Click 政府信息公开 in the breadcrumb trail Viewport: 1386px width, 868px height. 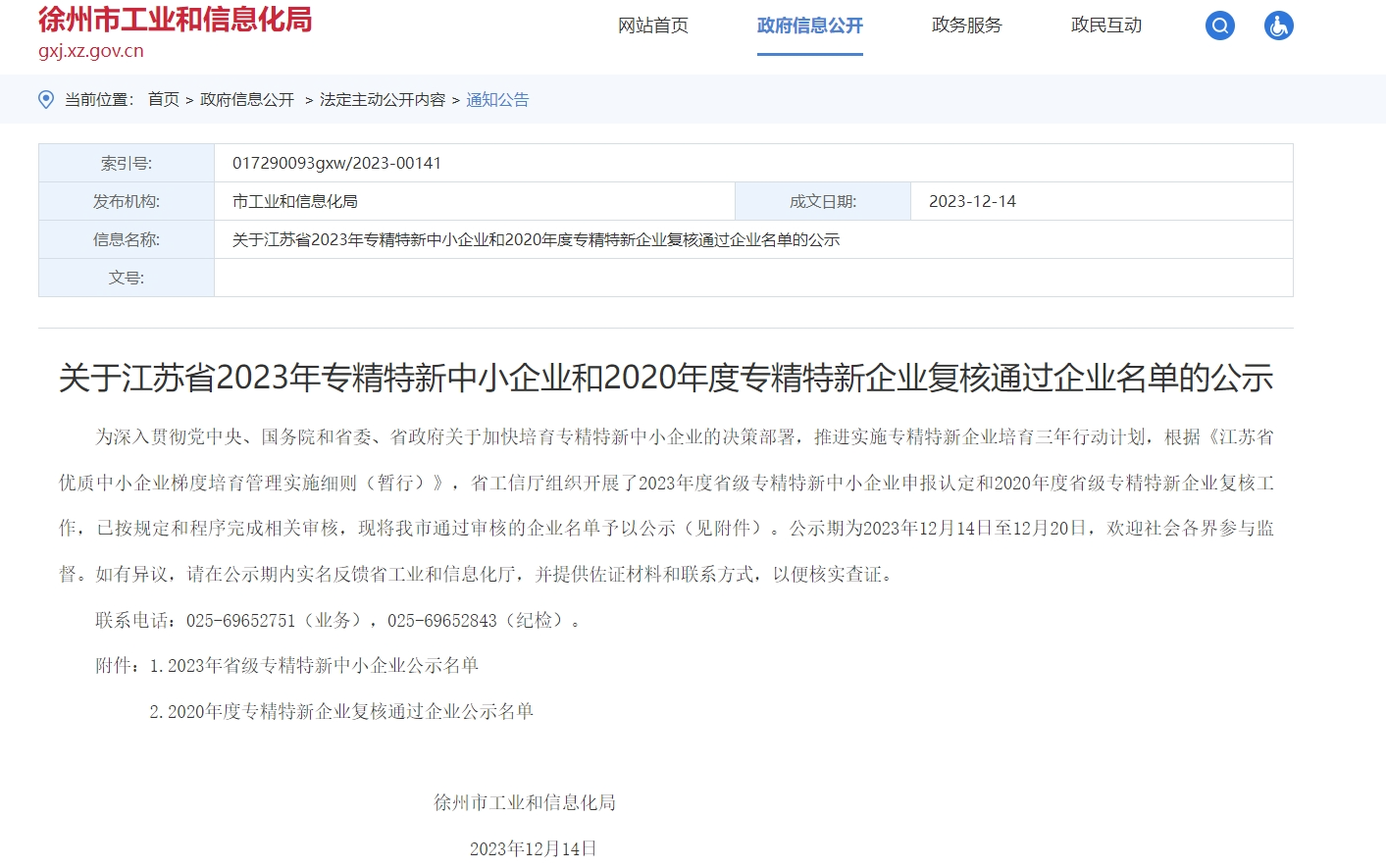pos(247,99)
